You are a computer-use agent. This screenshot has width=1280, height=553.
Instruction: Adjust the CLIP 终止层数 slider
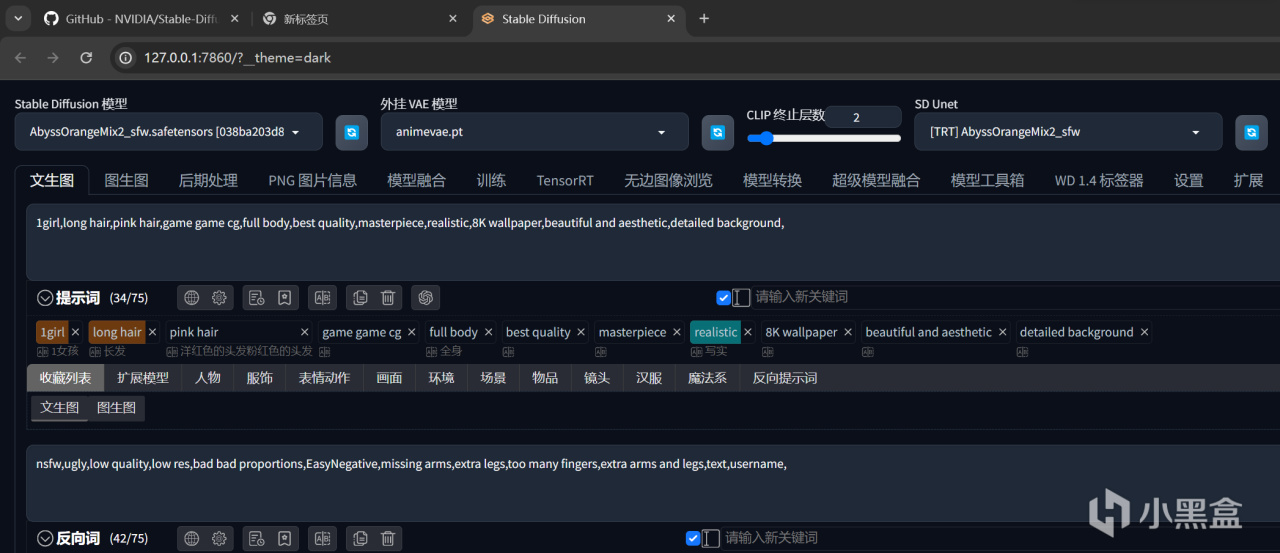click(x=823, y=138)
